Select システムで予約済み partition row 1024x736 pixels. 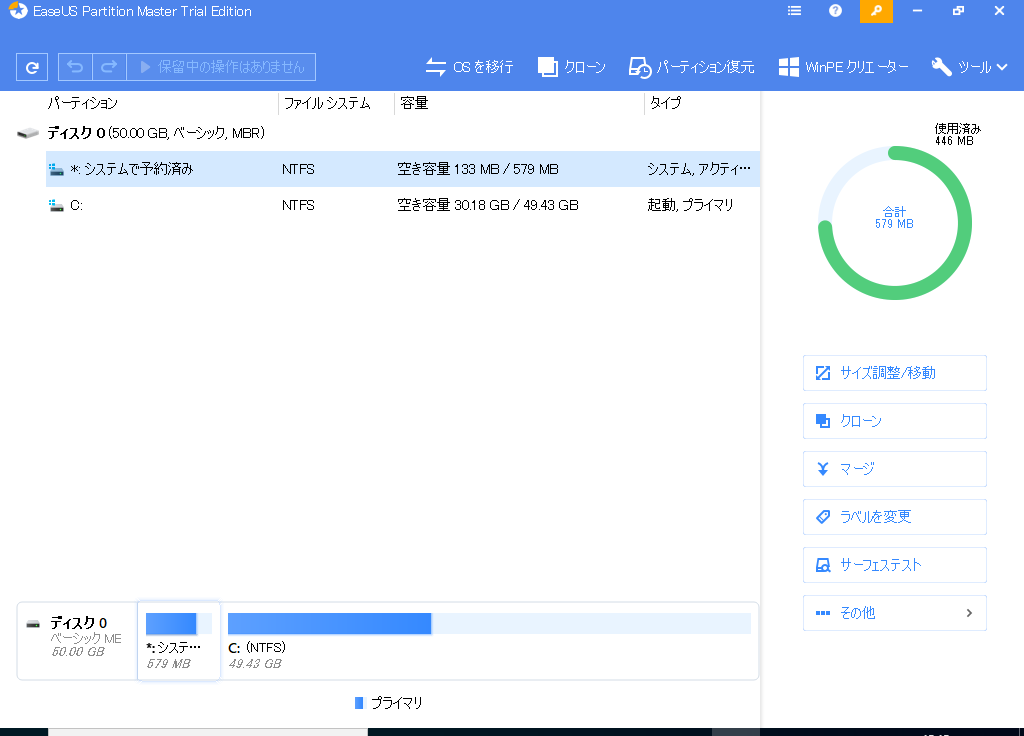pyautogui.click(x=402, y=169)
